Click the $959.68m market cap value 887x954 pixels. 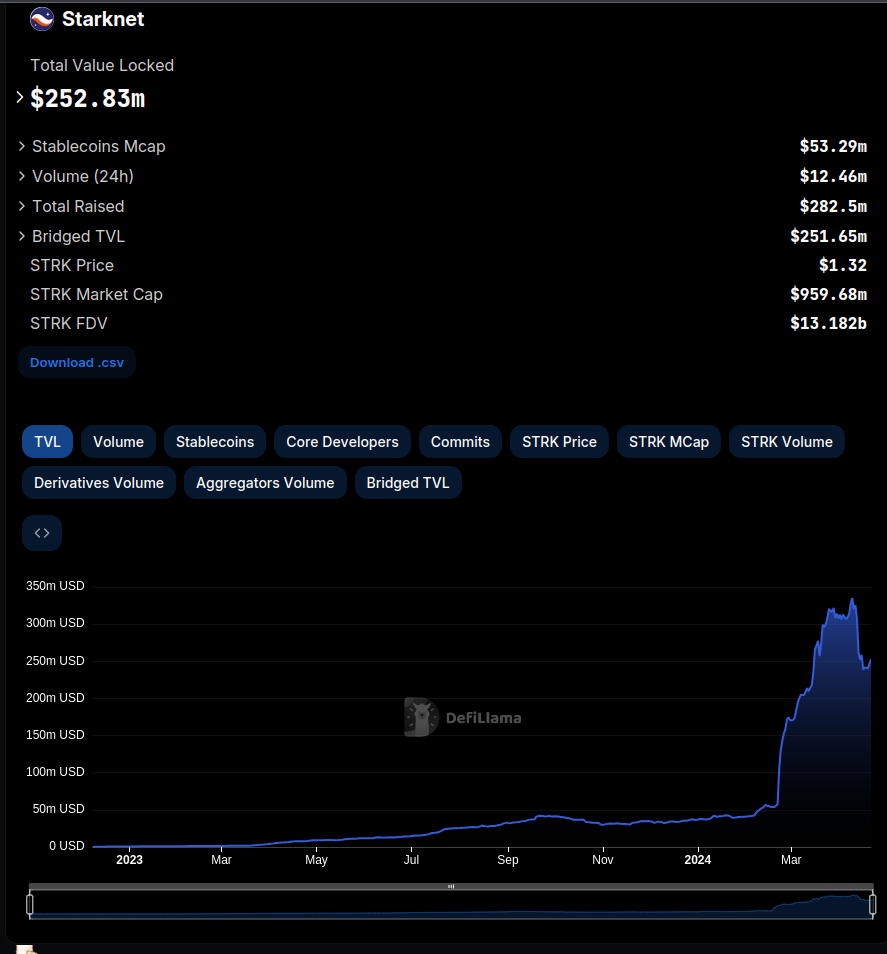(x=829, y=294)
